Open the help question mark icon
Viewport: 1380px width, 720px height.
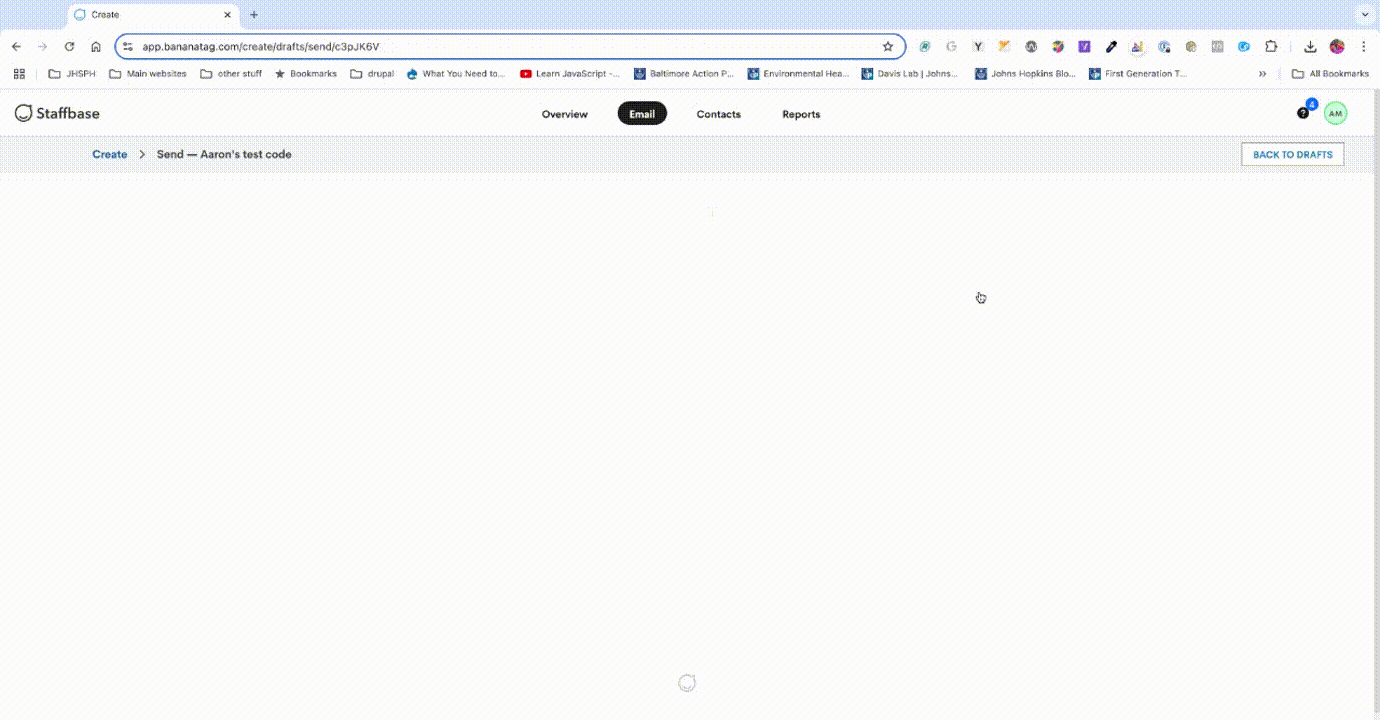click(1302, 113)
